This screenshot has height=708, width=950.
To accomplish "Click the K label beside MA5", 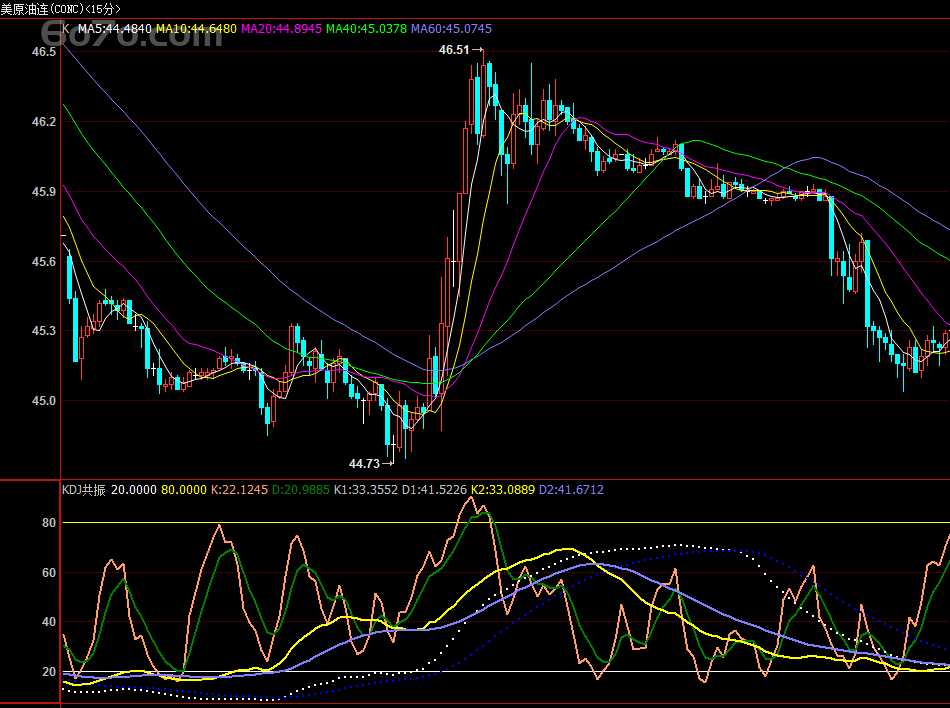I will 66,29.
